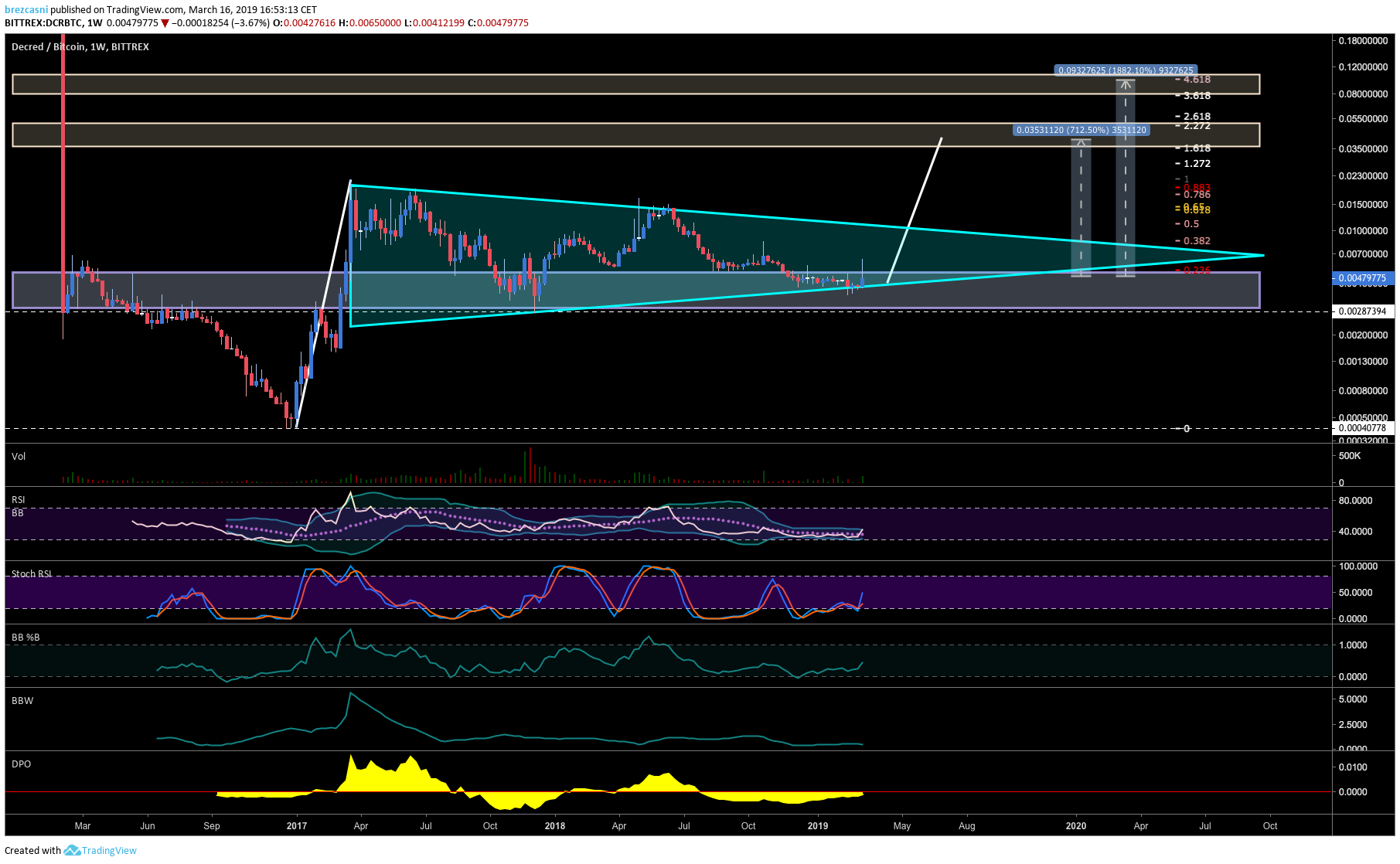1400x864 pixels.
Task: Click the 0.00080000 price axis label
Action: (1363, 391)
